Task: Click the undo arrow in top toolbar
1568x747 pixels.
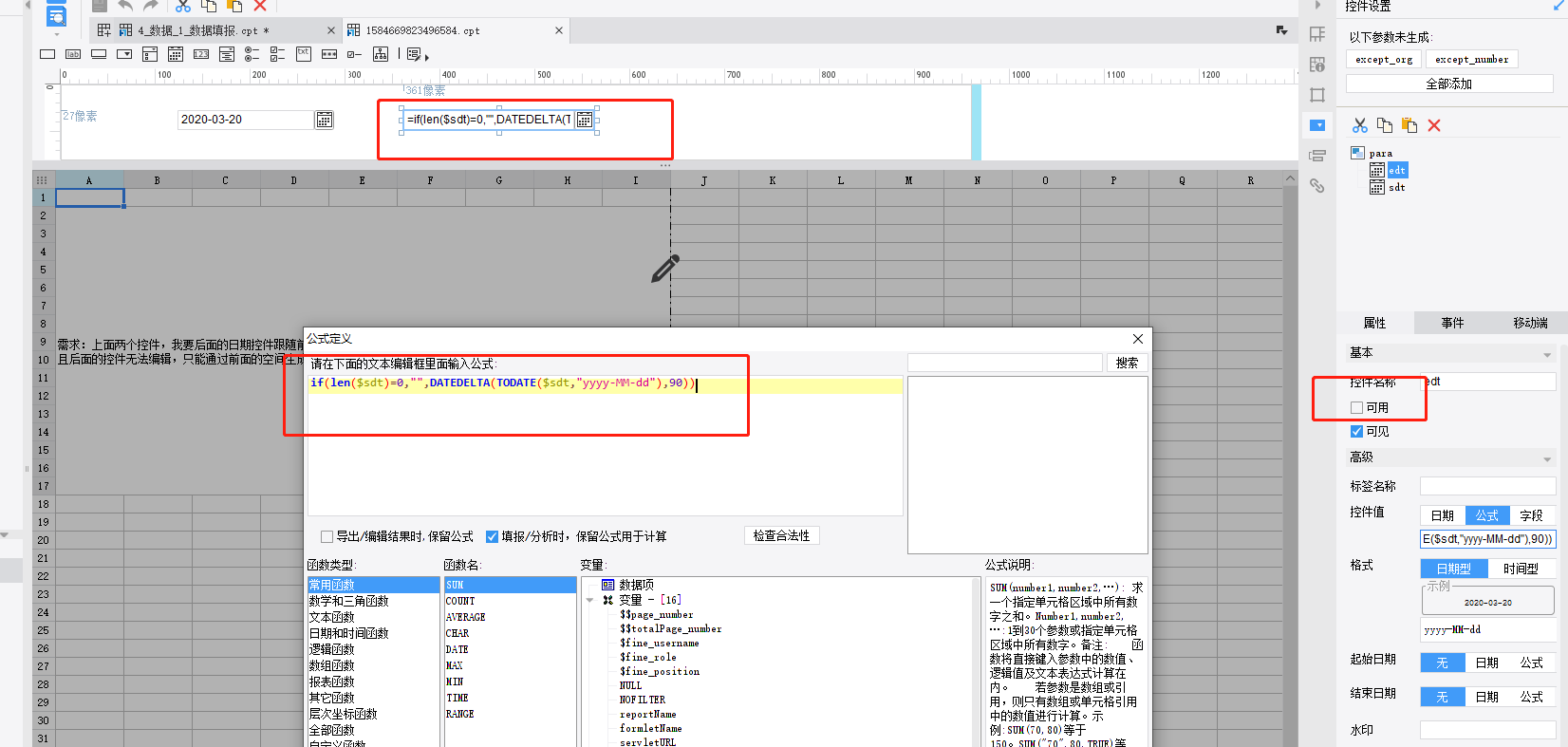Action: pyautogui.click(x=125, y=6)
